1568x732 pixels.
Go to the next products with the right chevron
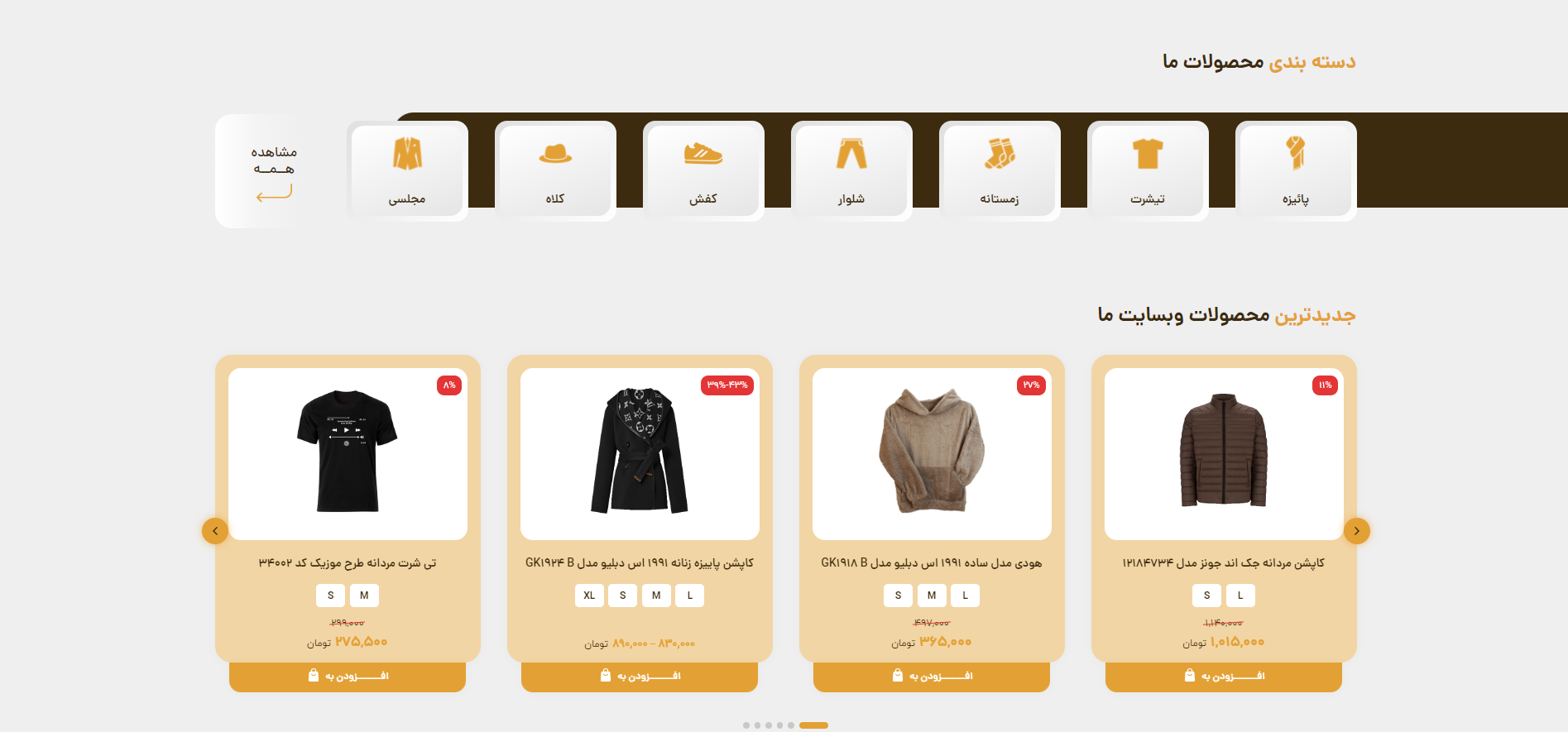click(1357, 531)
